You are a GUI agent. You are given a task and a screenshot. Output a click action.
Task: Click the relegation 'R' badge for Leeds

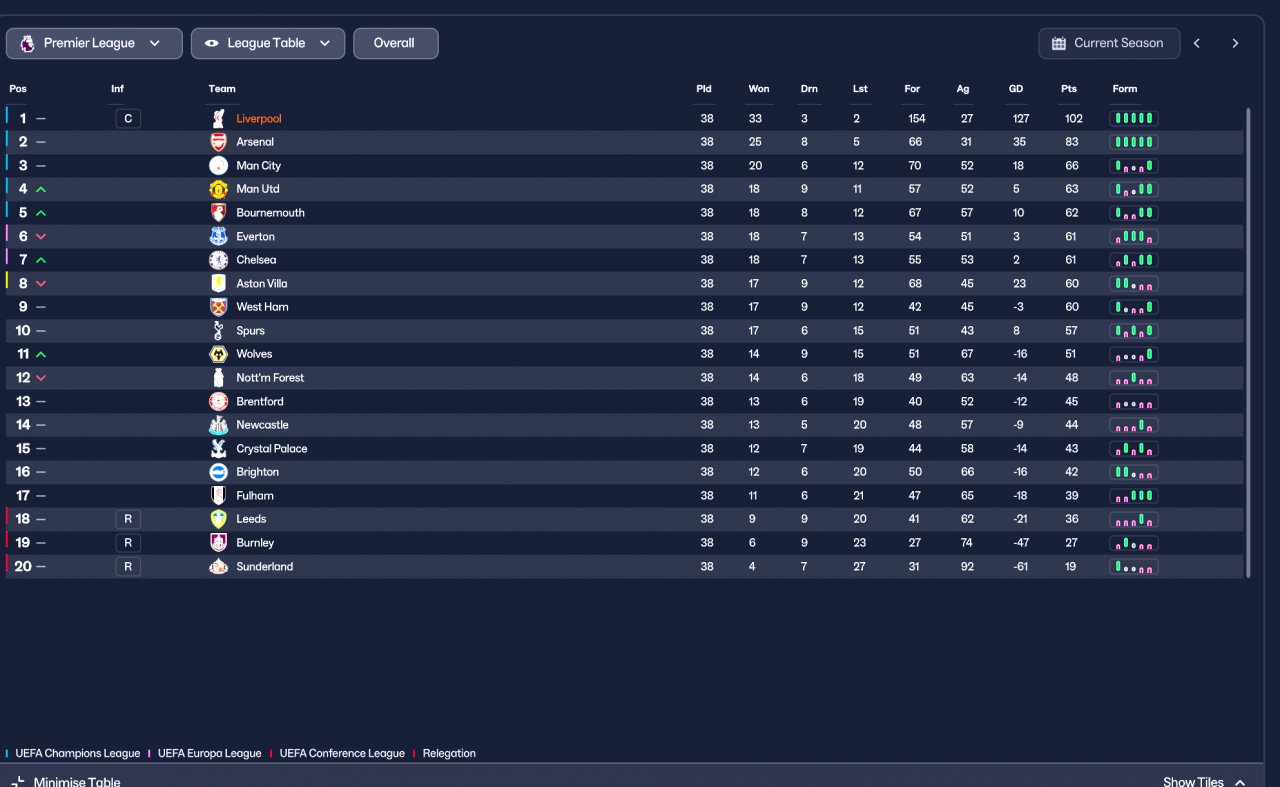coord(128,519)
